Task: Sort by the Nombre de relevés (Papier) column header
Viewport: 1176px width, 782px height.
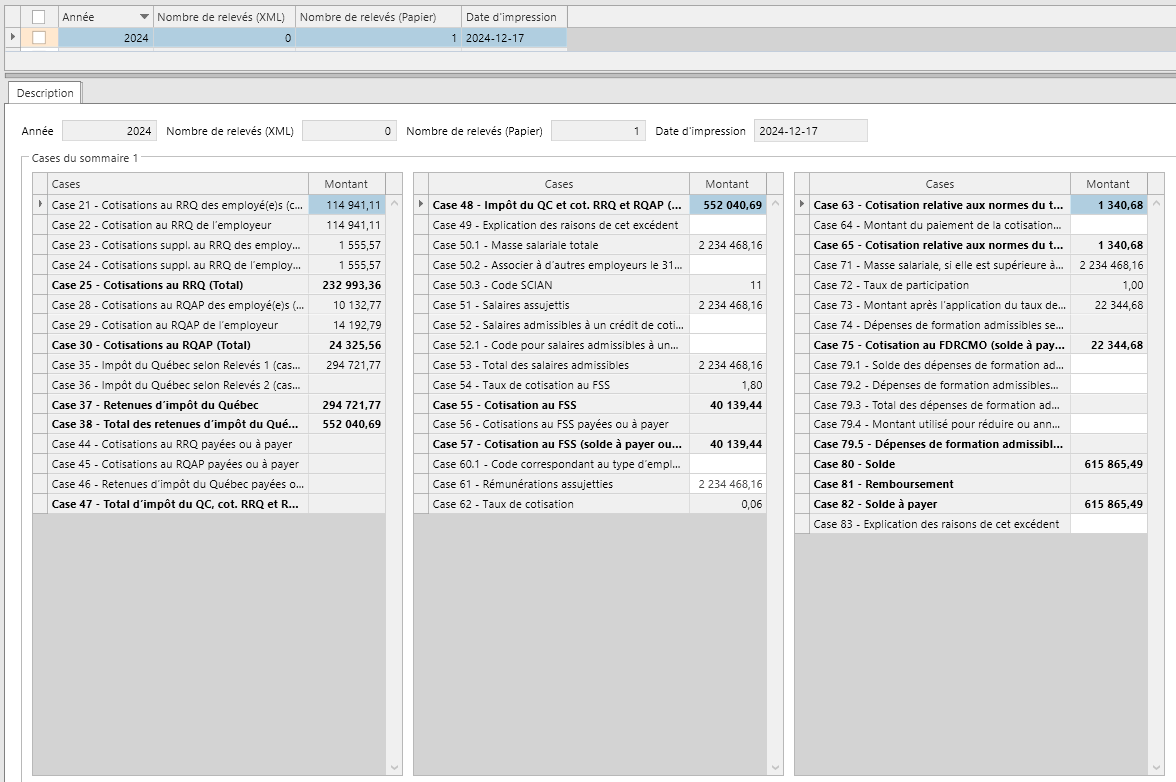Action: click(378, 17)
